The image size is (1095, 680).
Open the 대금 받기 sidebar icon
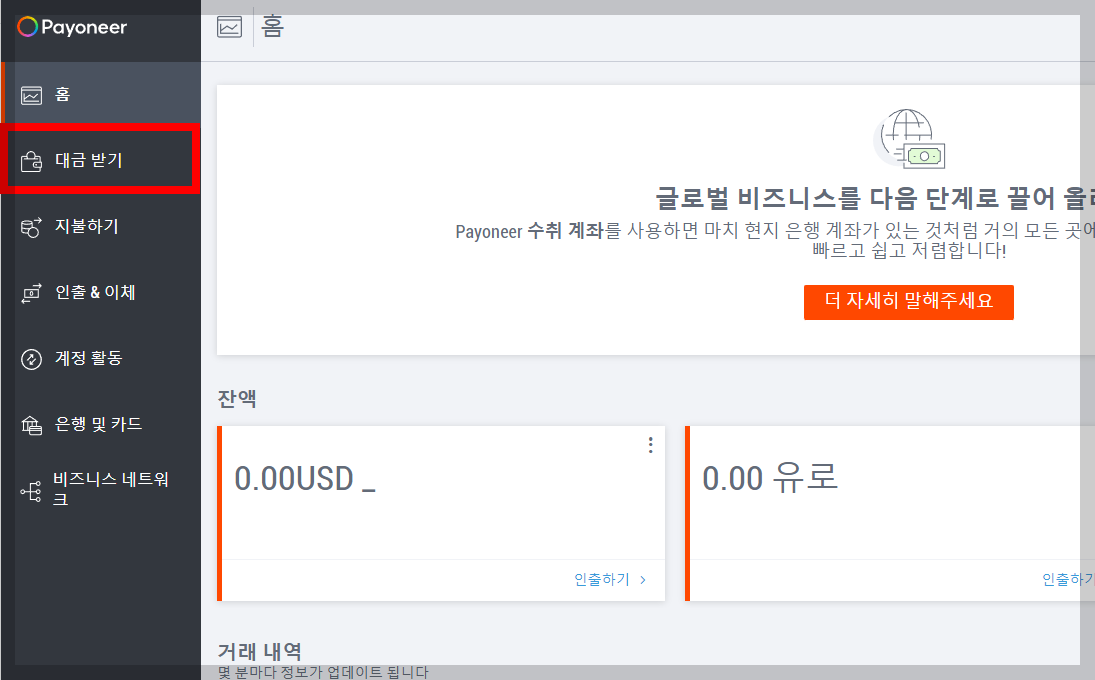(31, 159)
